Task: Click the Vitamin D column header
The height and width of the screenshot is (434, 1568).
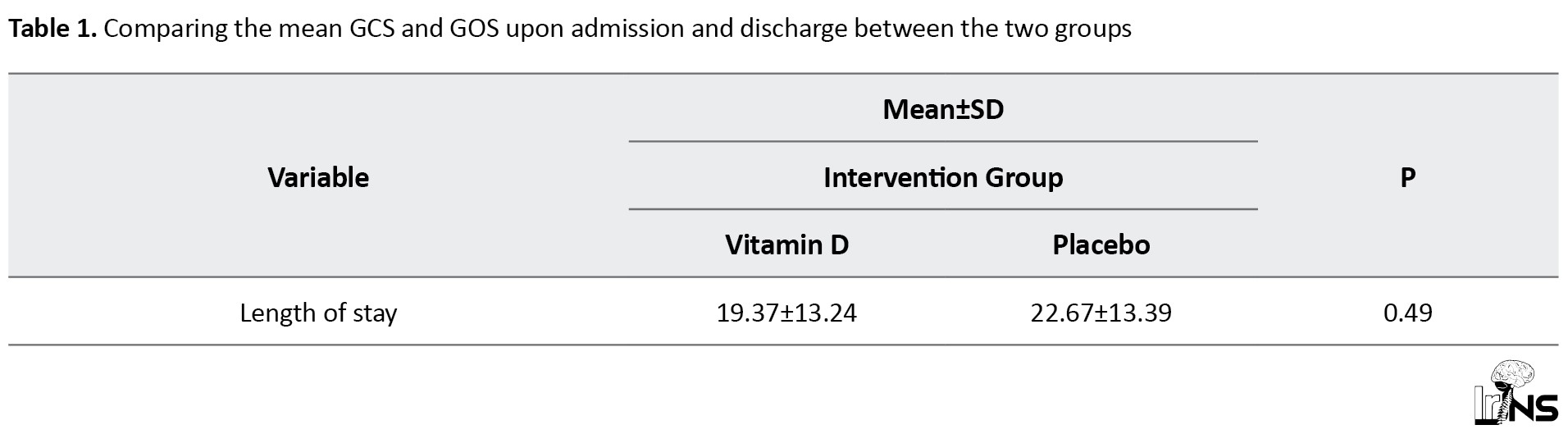Action: pyautogui.click(x=786, y=244)
